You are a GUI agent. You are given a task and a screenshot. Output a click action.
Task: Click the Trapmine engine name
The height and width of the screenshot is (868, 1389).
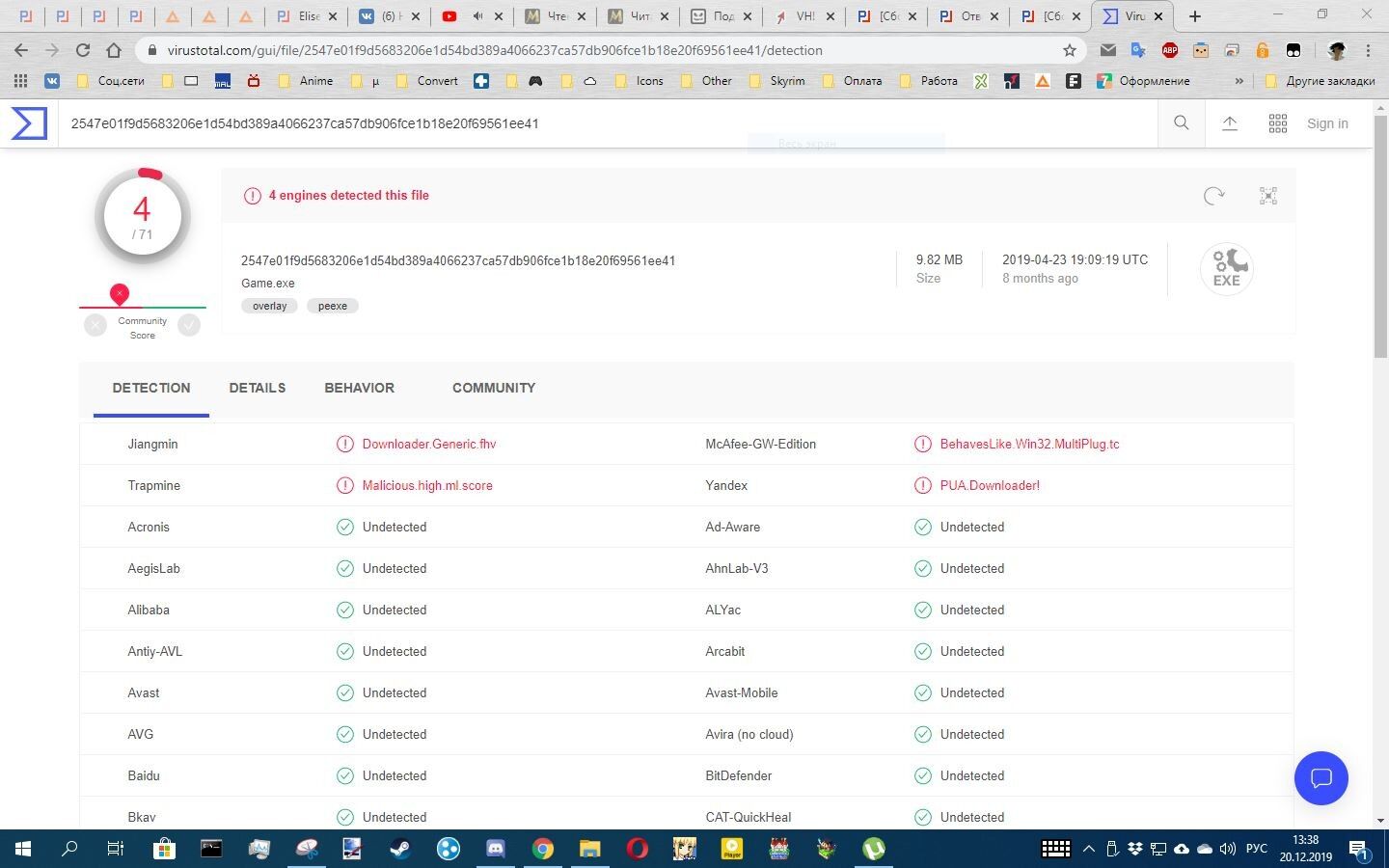click(154, 485)
